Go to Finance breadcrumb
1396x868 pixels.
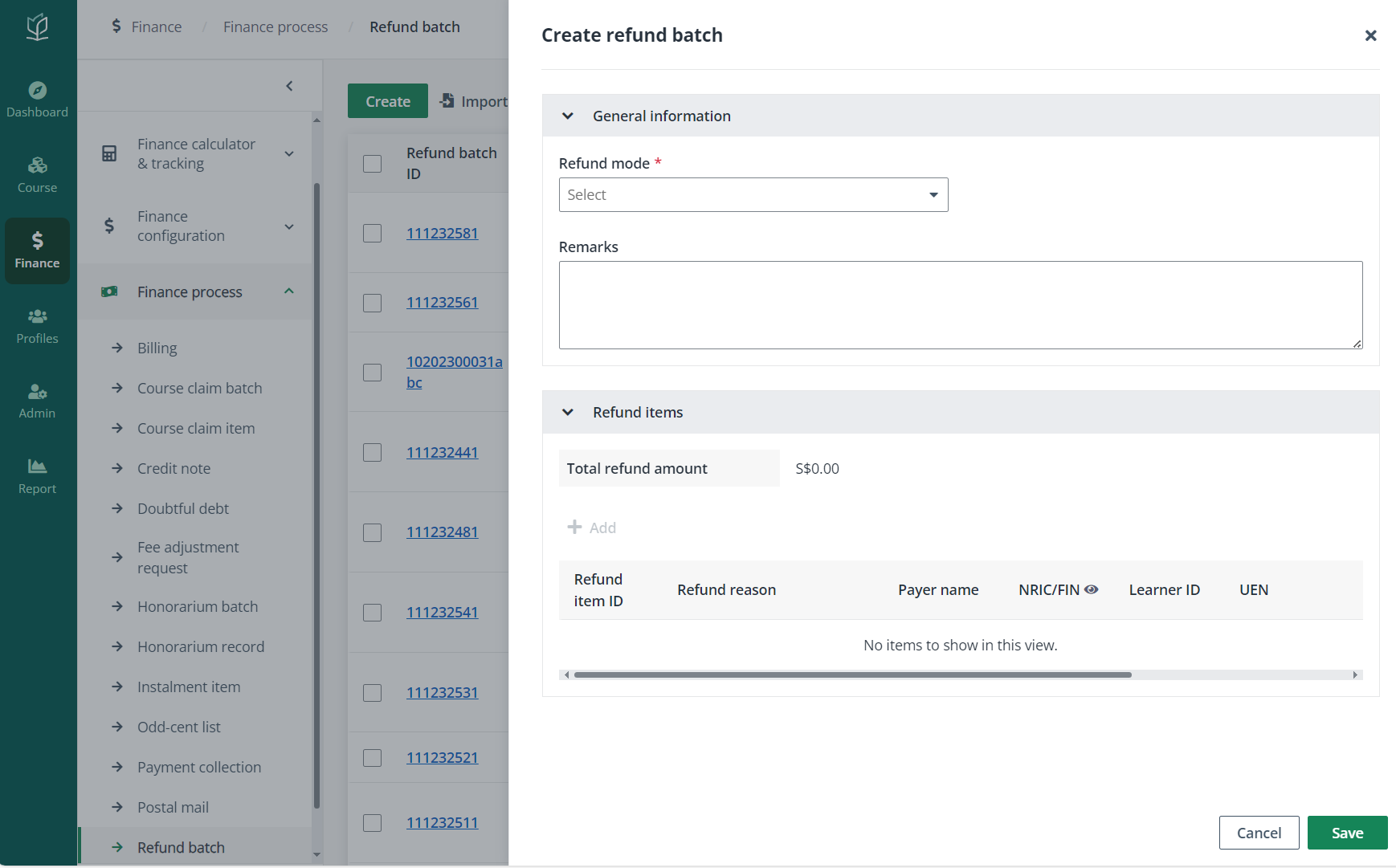pos(157,26)
